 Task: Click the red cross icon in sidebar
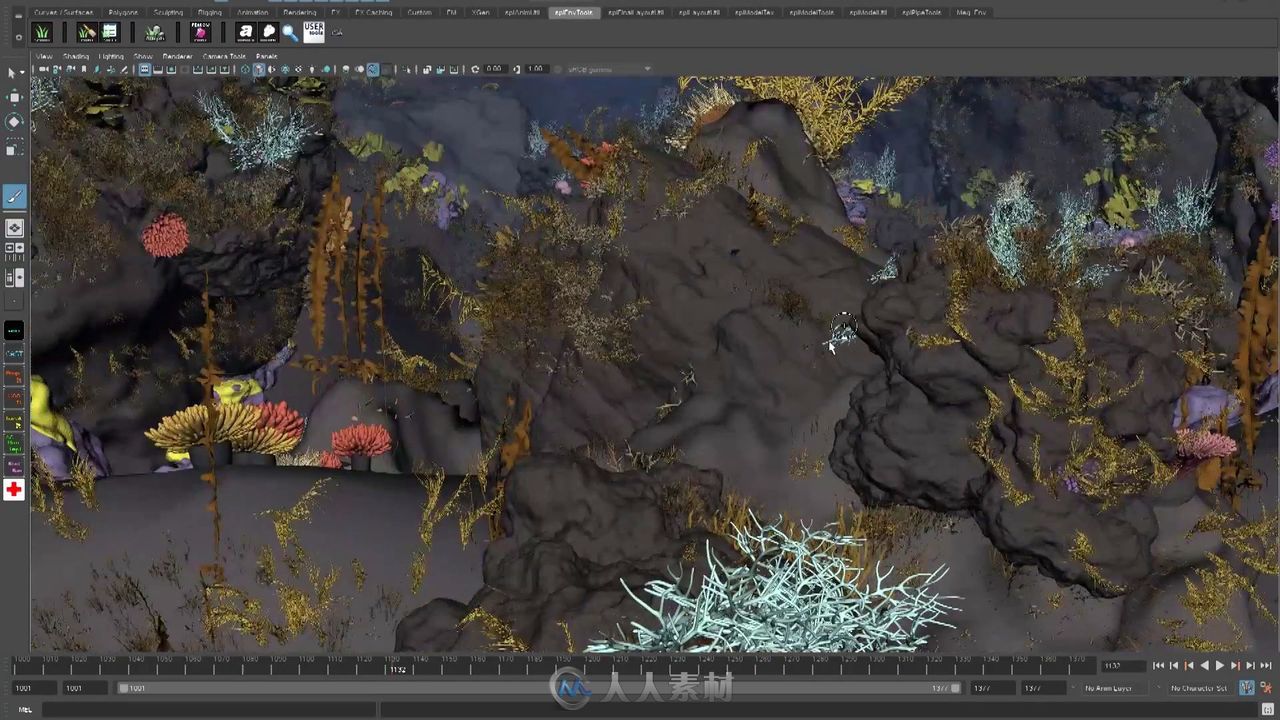click(x=14, y=489)
